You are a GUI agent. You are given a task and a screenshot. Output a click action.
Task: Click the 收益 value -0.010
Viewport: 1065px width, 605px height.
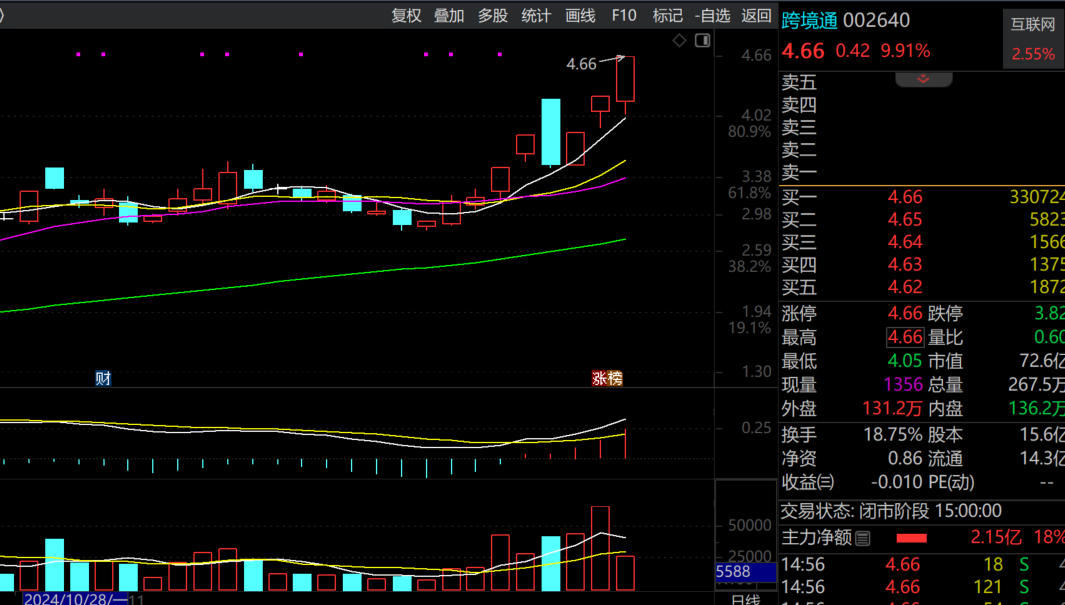(x=897, y=482)
